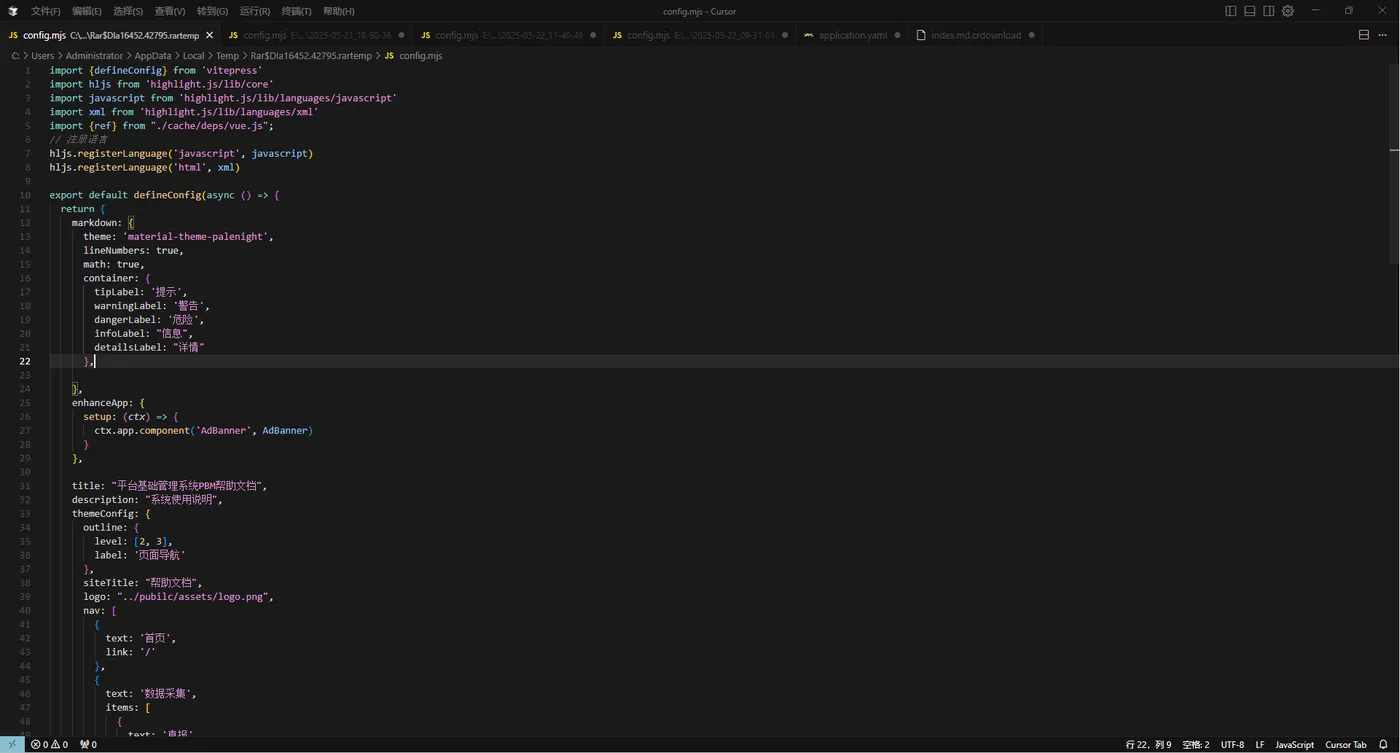Click unsaved dot on index.md.crdownload tab
Screen dimensions: 1400x753
click(x=1032, y=35)
